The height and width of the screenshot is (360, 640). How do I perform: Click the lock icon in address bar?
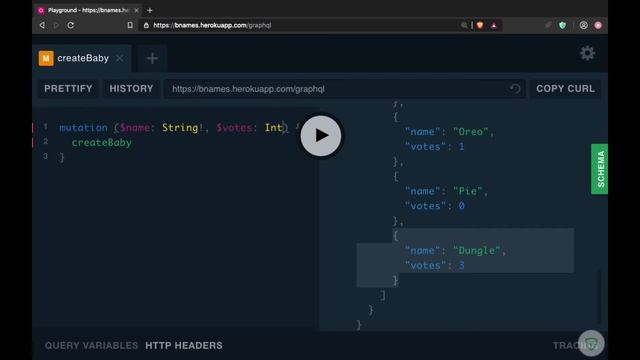[x=146, y=25]
